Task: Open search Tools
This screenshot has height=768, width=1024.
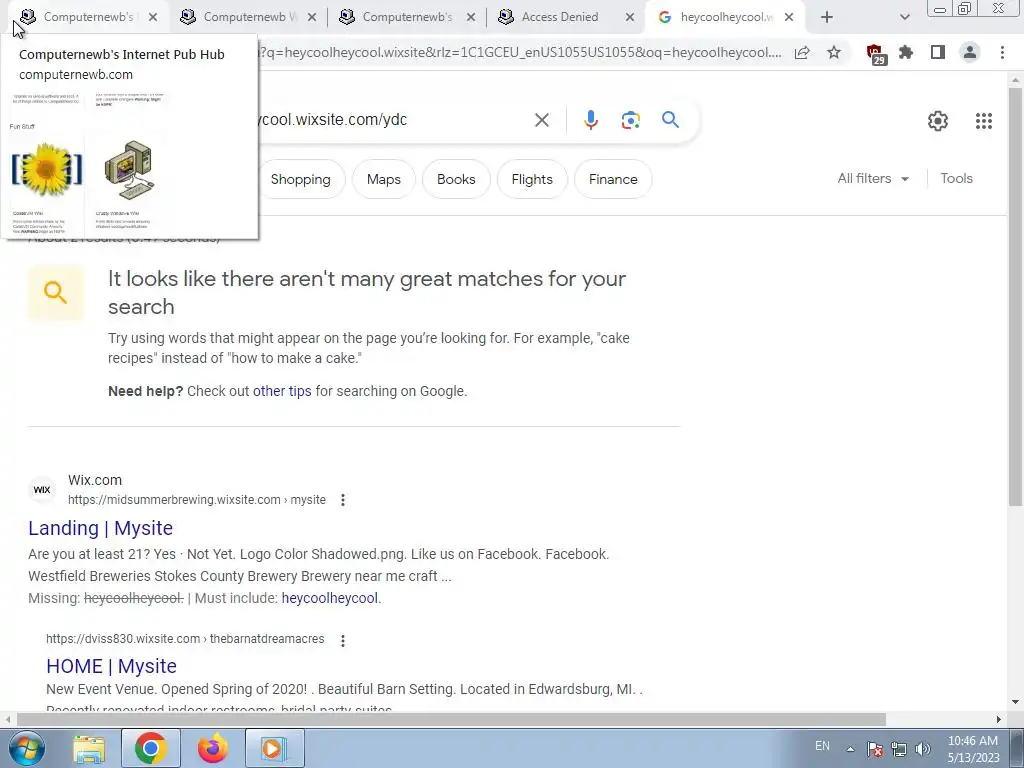Action: 956,178
